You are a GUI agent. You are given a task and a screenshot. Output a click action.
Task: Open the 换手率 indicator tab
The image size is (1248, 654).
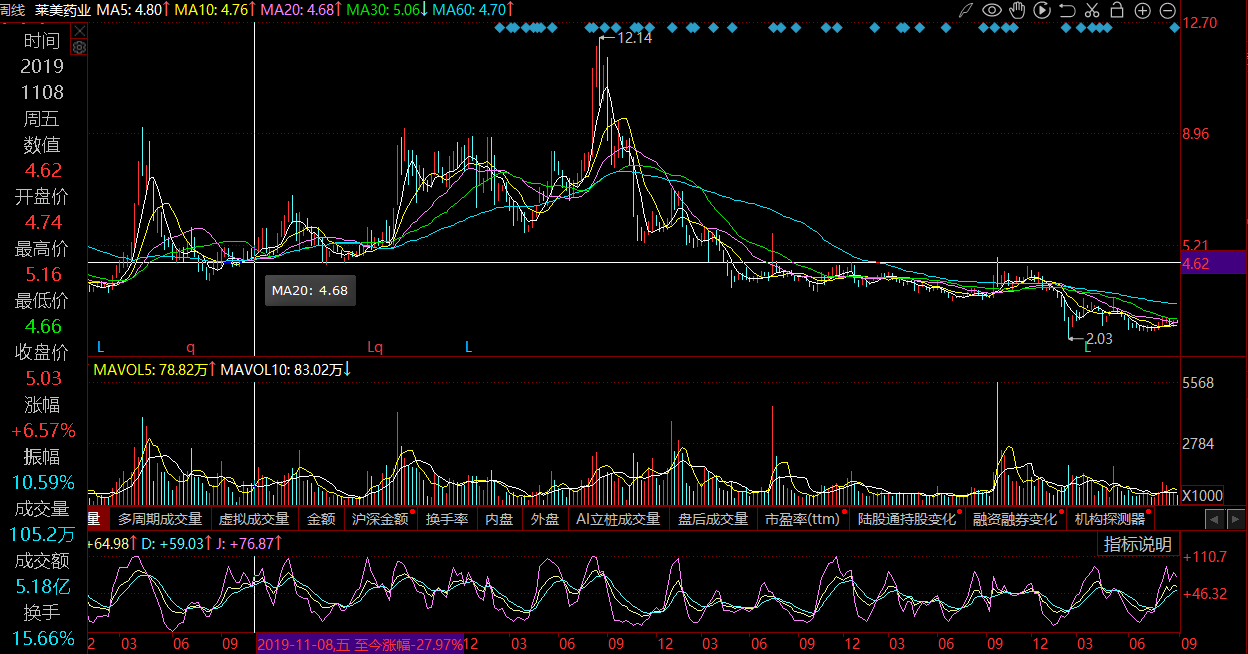click(446, 519)
